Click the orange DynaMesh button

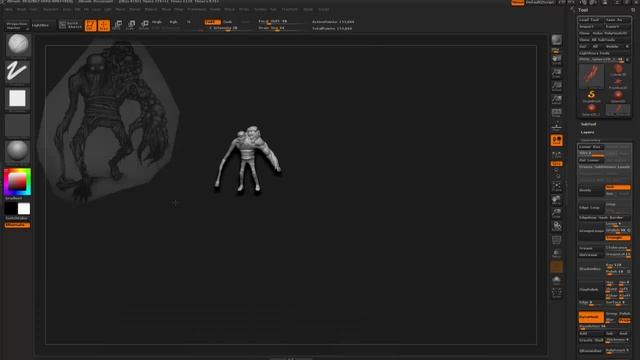(591, 317)
